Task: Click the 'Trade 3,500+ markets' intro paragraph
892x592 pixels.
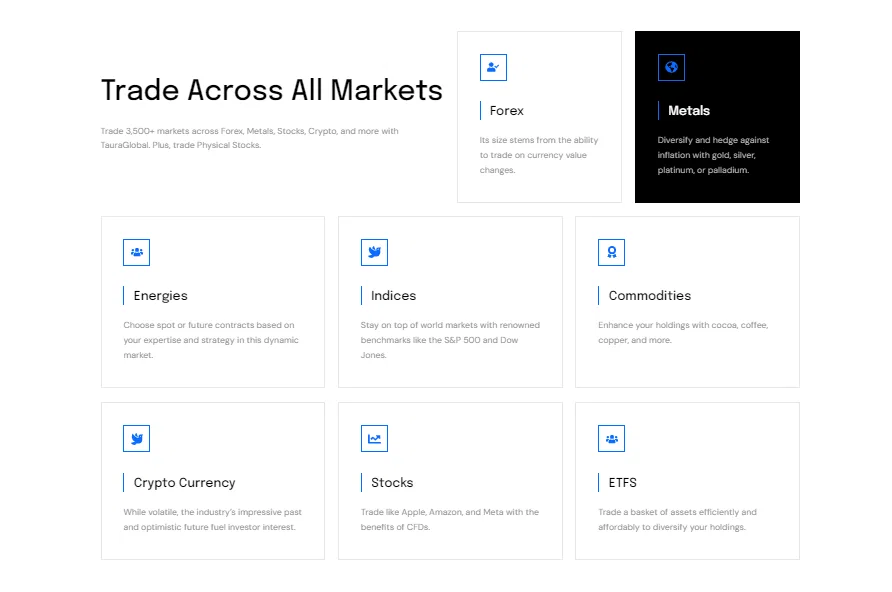Action: 250,138
